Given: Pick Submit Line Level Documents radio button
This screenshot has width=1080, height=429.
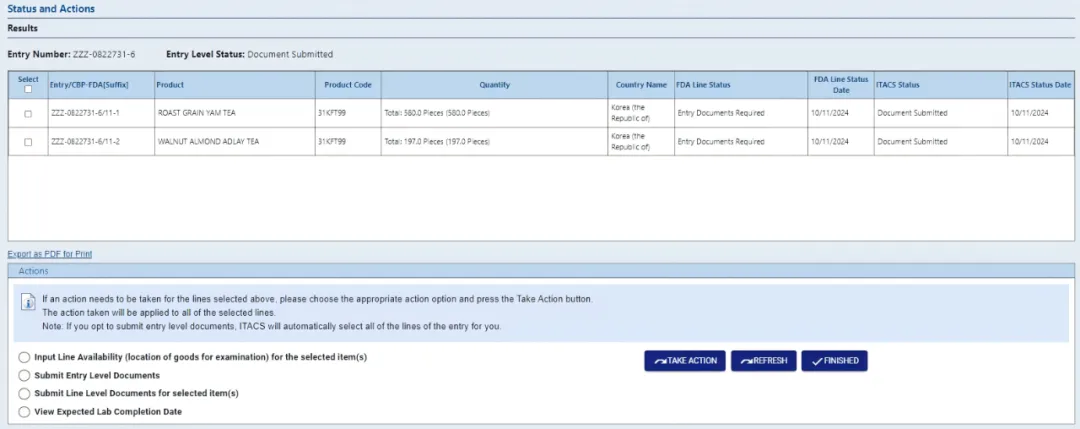Looking at the screenshot, I should (x=25, y=394).
